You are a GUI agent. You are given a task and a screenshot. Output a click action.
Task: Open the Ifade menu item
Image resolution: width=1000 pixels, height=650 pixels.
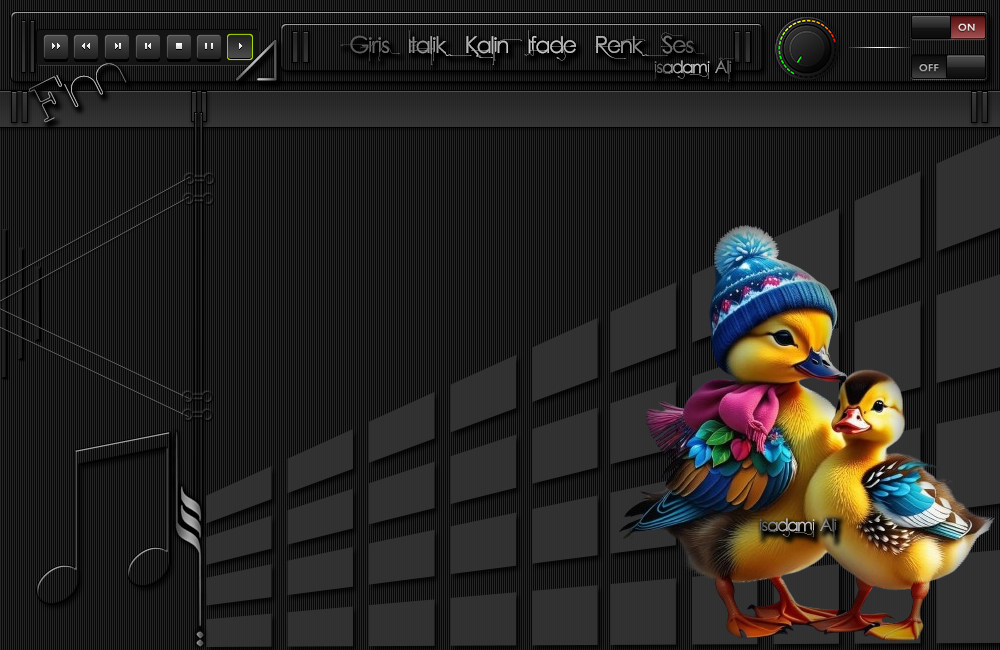(552, 46)
